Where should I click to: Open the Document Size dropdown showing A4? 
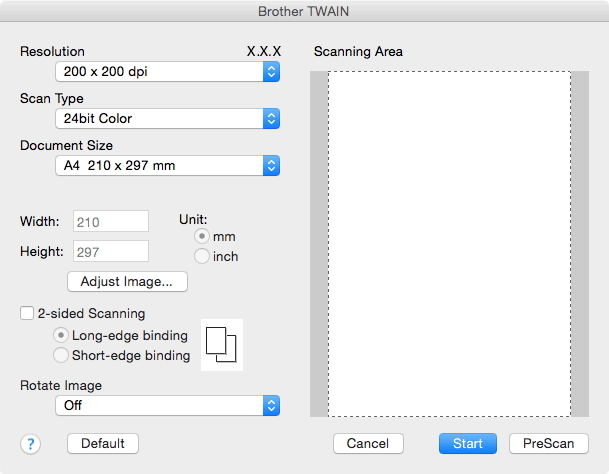point(167,166)
